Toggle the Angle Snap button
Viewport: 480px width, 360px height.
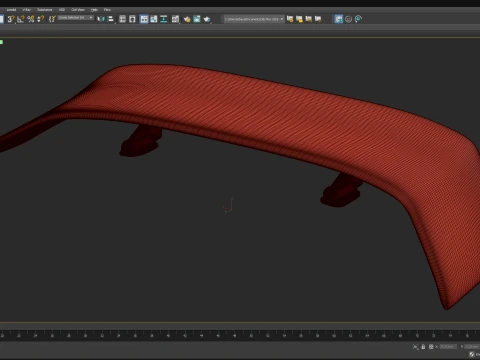point(21,19)
